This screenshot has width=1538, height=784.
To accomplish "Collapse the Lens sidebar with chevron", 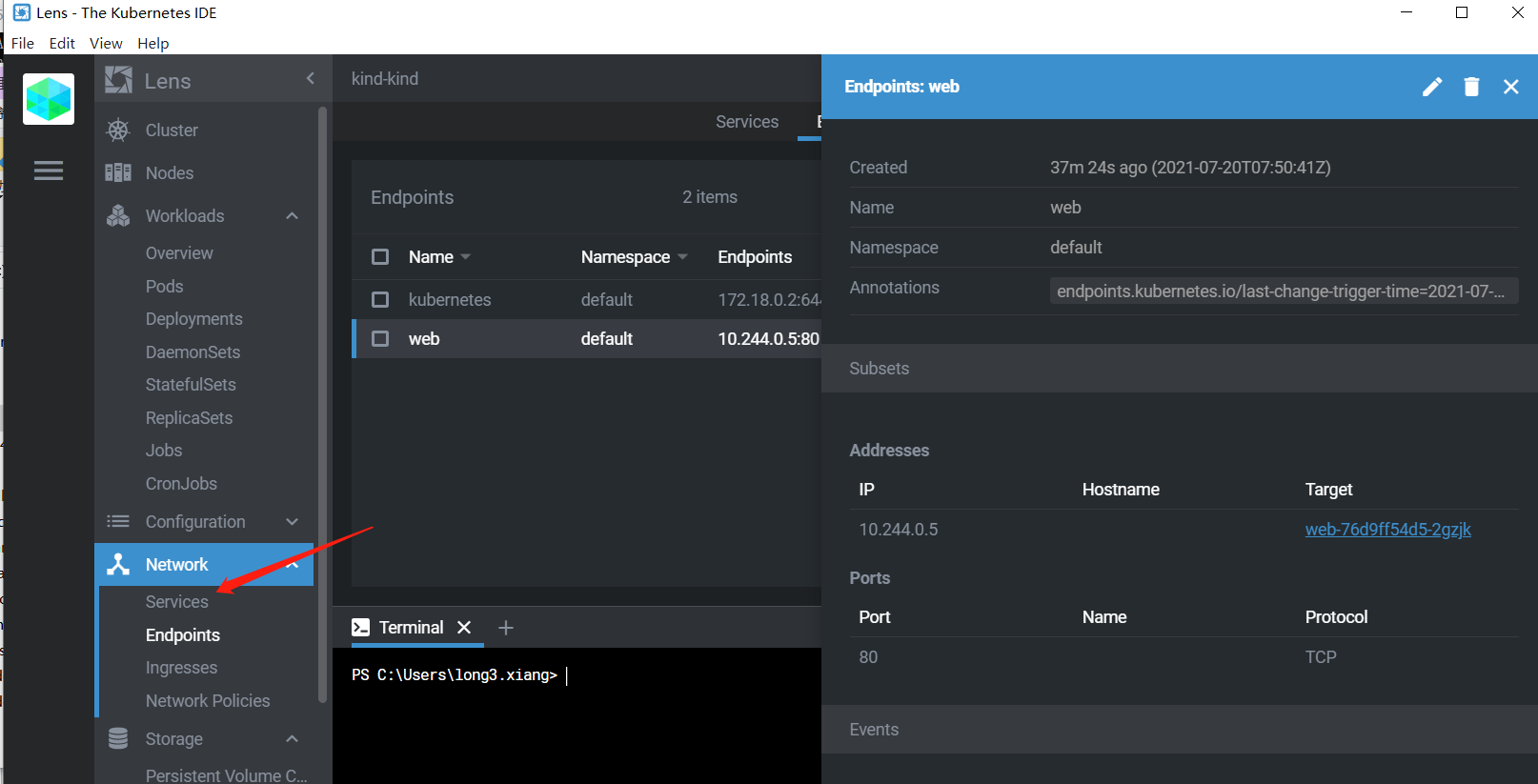I will point(311,78).
